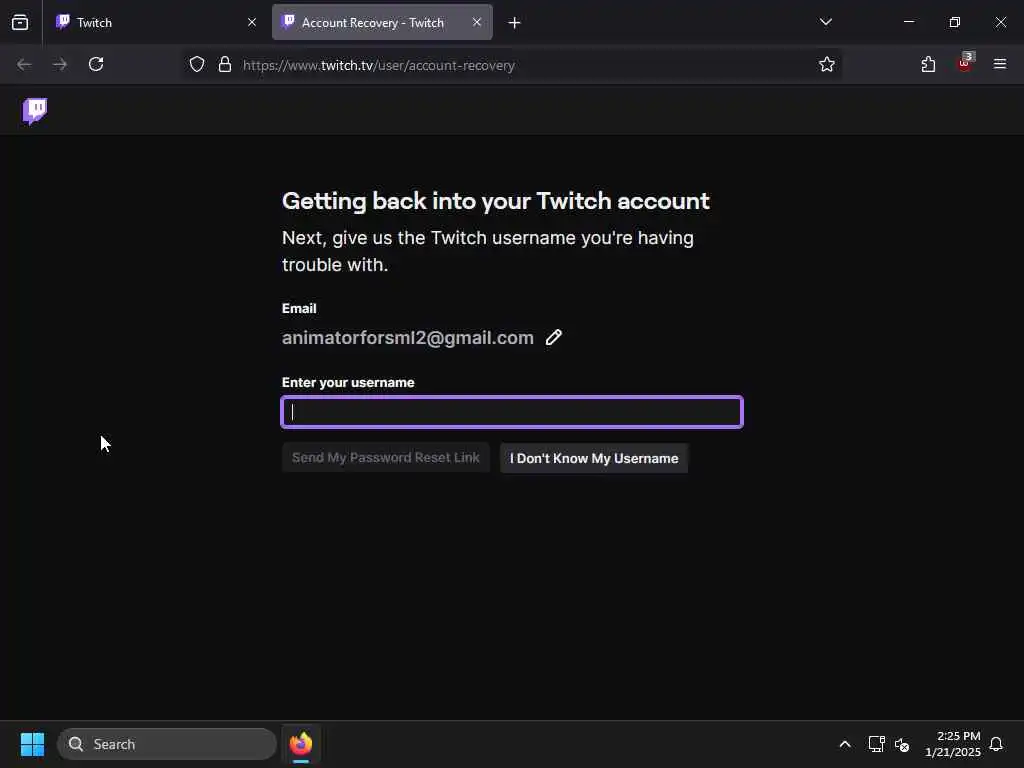
Task: Open the red uBlock extension icon
Action: [x=965, y=63]
